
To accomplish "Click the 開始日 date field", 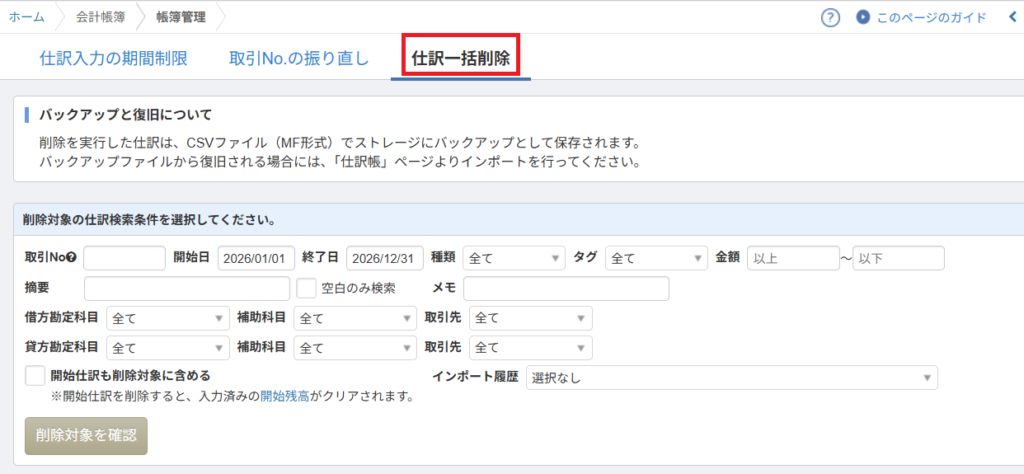I will pos(256,258).
